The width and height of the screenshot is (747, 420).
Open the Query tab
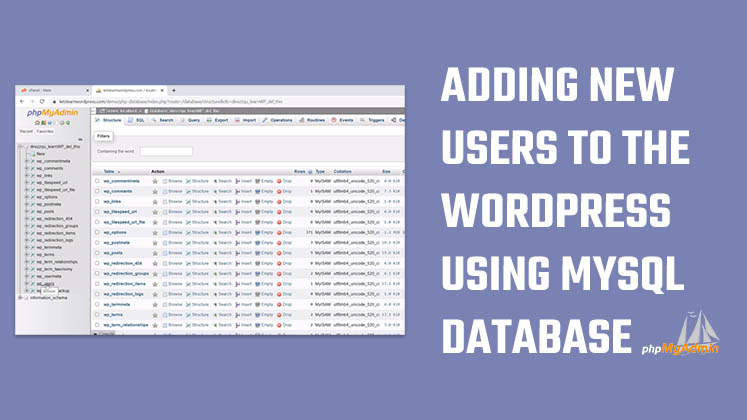[190, 120]
